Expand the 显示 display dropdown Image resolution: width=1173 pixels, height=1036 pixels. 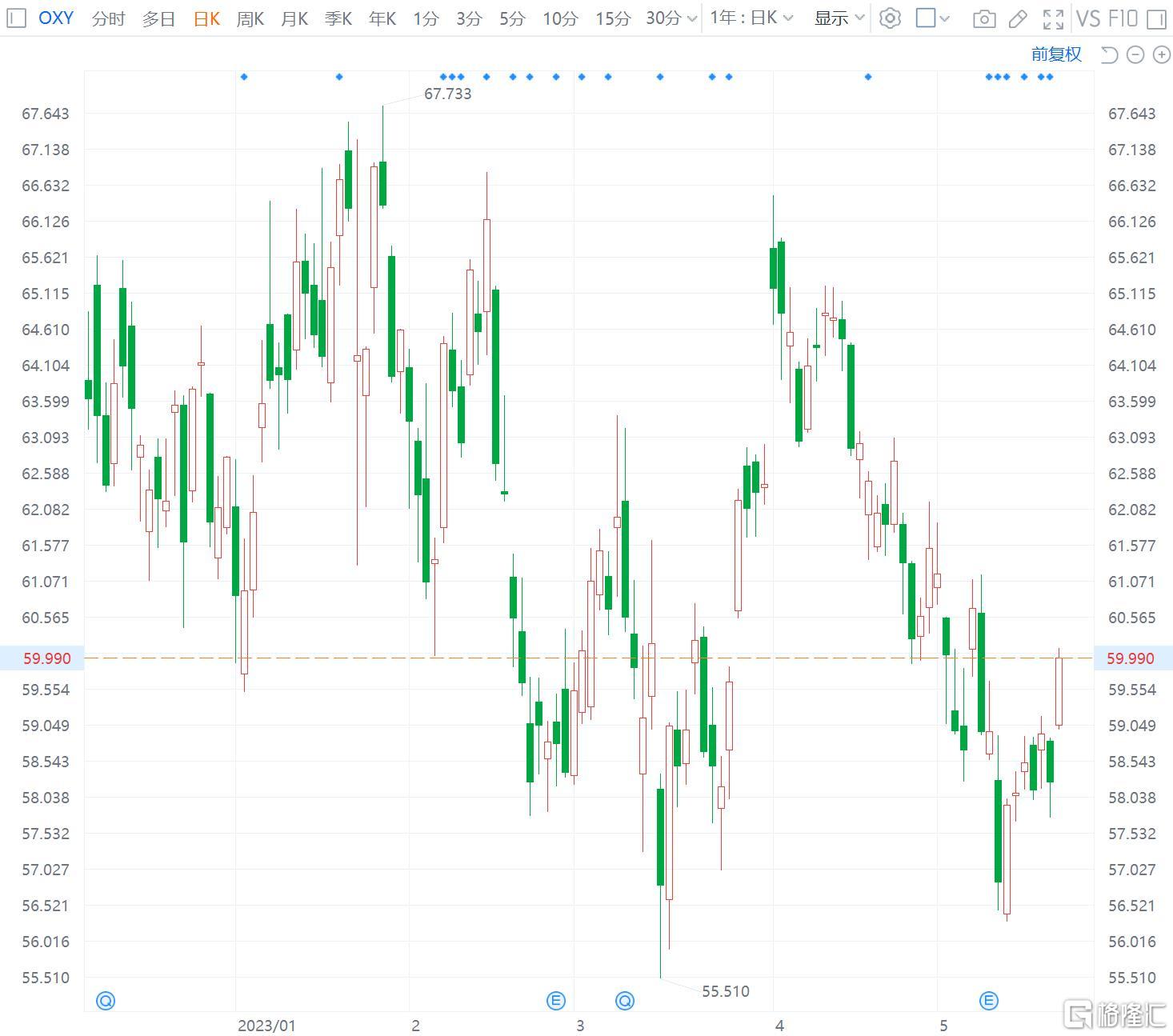tap(839, 18)
